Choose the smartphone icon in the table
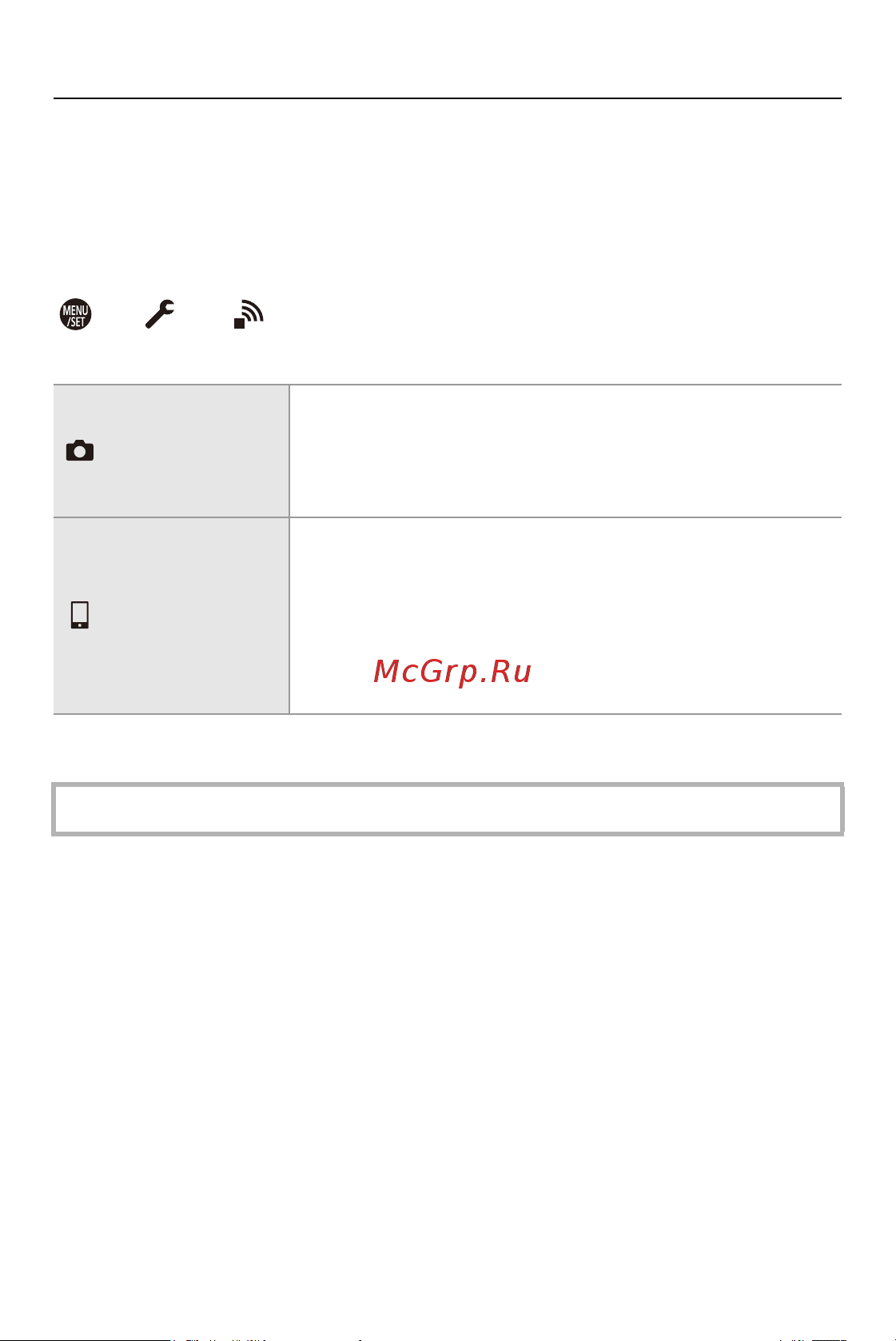 pyautogui.click(x=80, y=615)
